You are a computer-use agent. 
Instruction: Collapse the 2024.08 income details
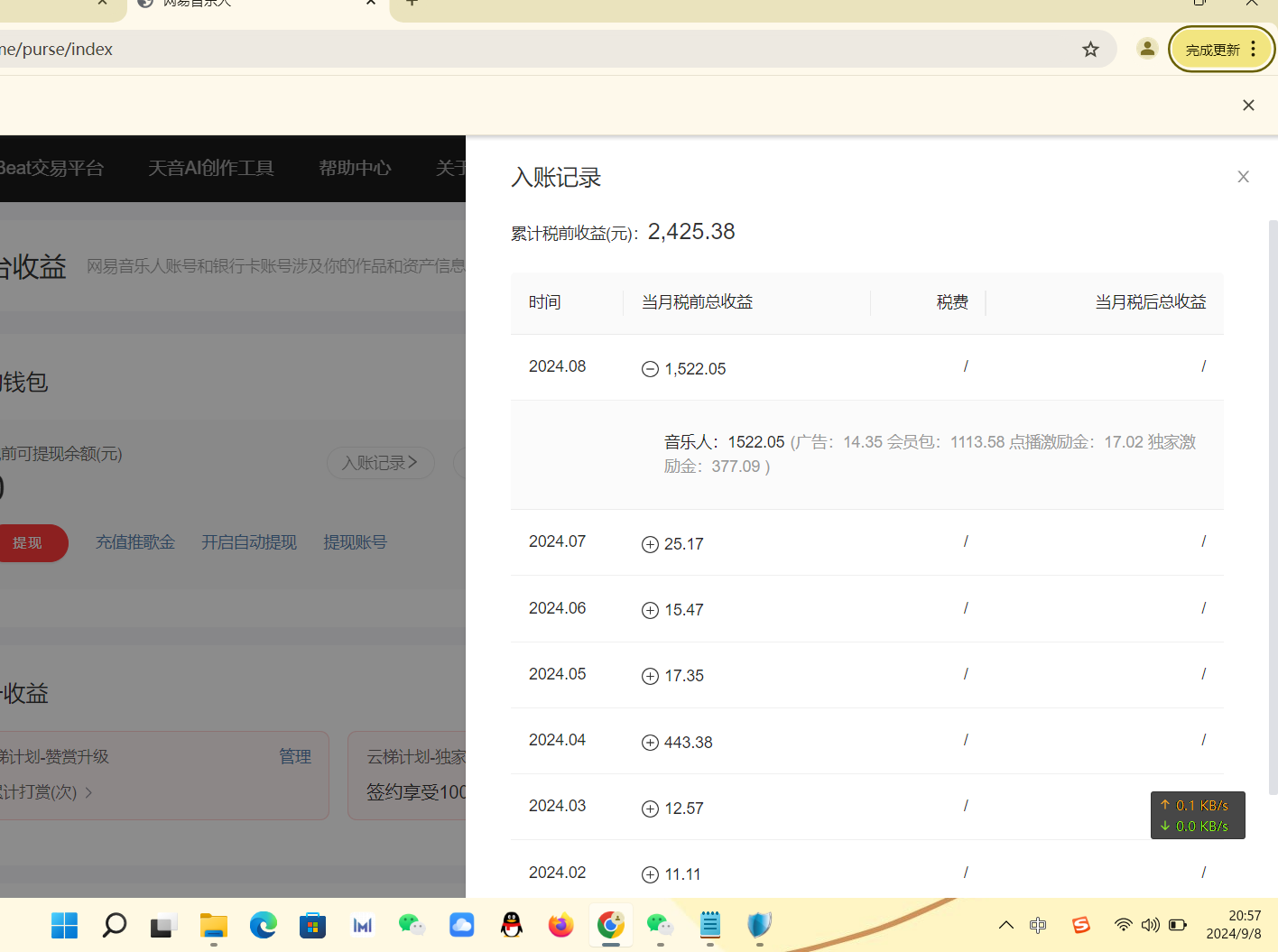pyautogui.click(x=650, y=368)
